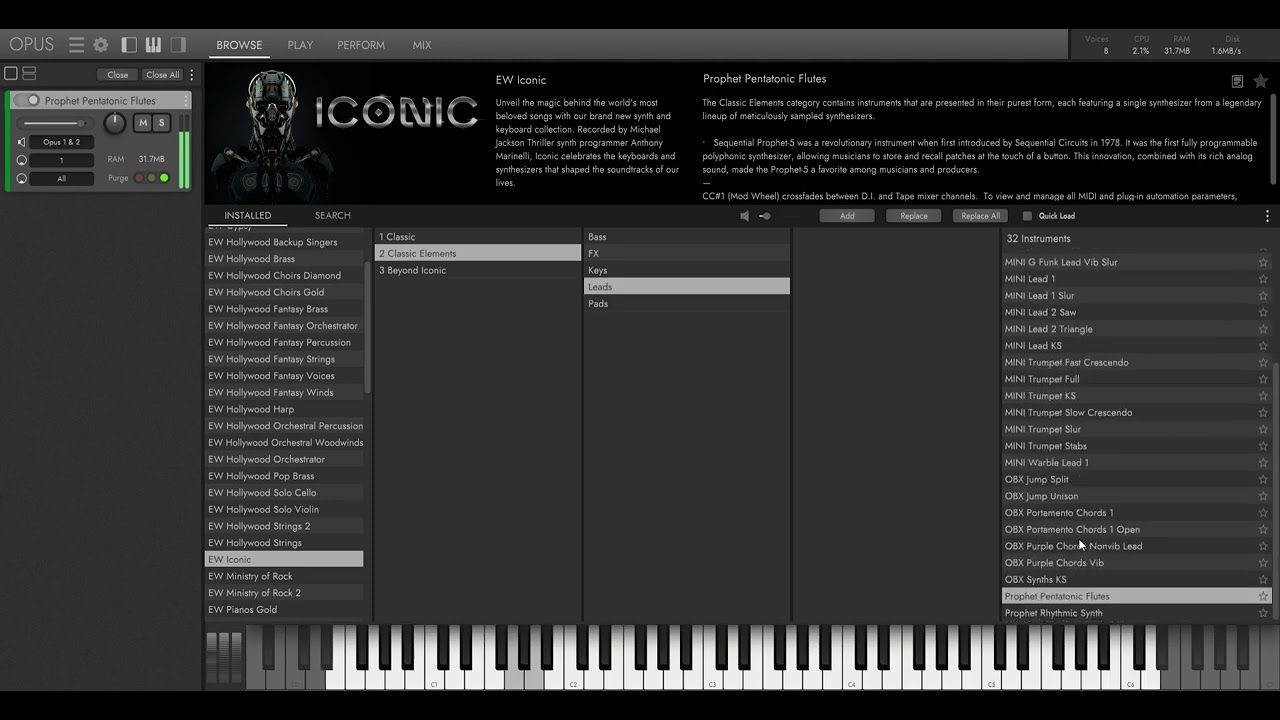Image resolution: width=1280 pixels, height=720 pixels.
Task: Star the MINI Trumpet Full instrument
Action: [1263, 379]
